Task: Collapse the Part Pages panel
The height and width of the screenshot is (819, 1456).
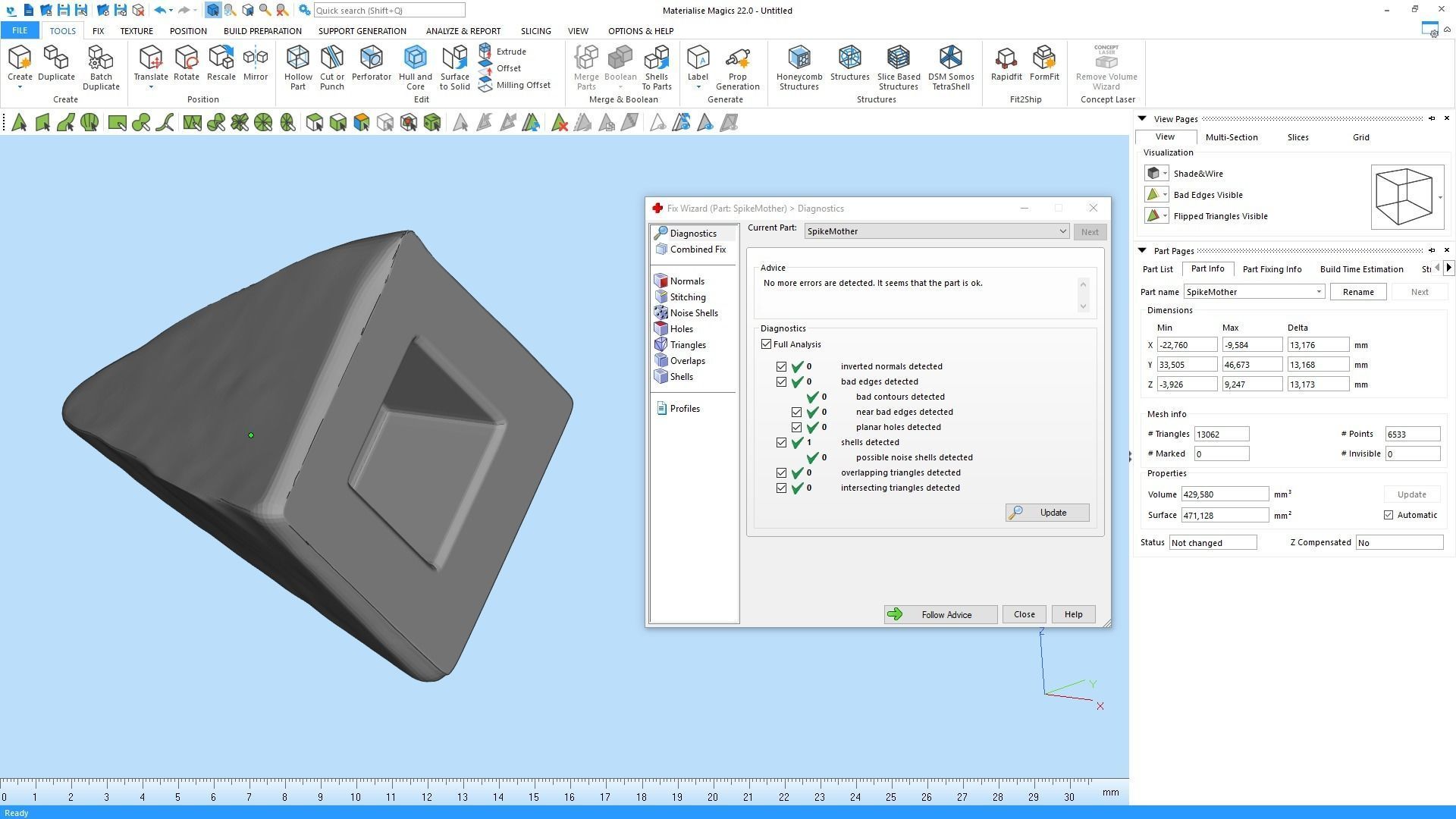Action: click(x=1142, y=250)
